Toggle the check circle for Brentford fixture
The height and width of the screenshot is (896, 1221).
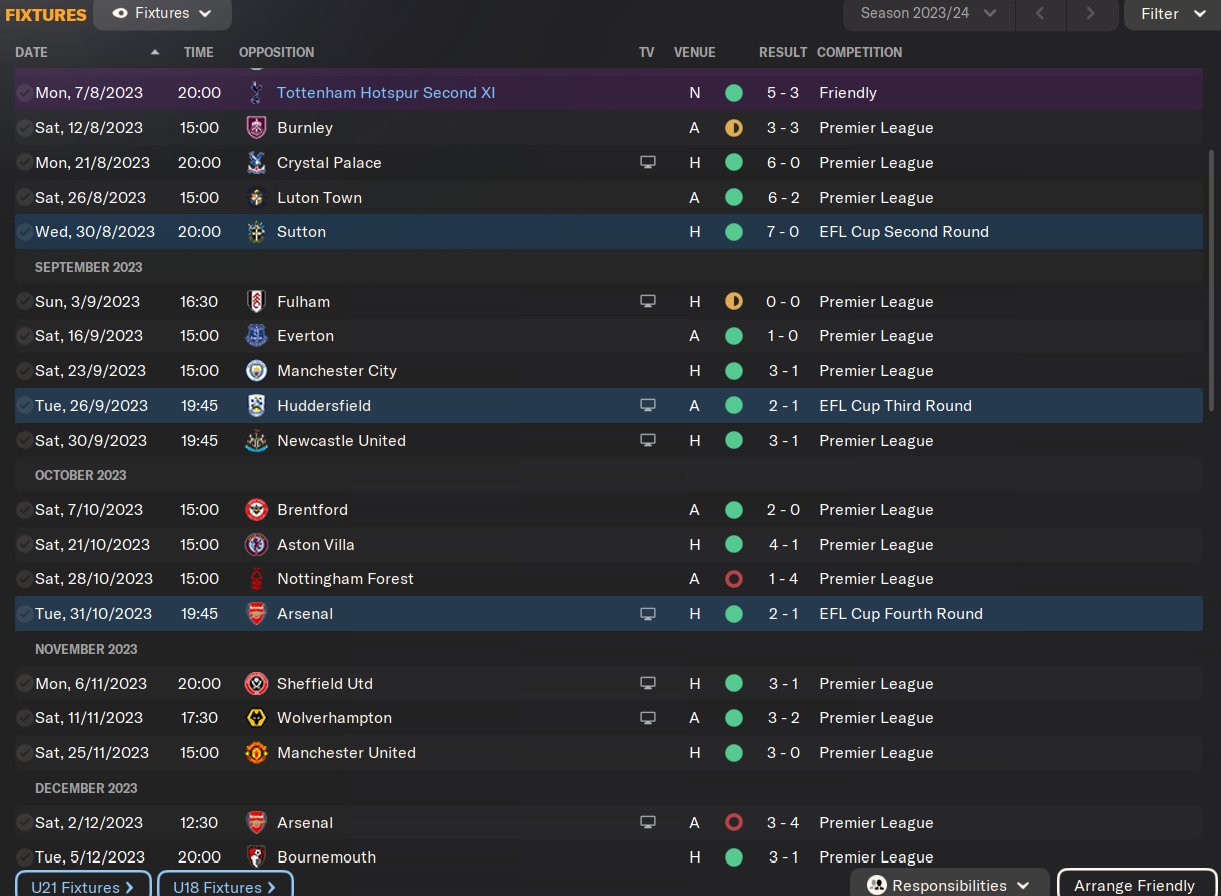[24, 510]
